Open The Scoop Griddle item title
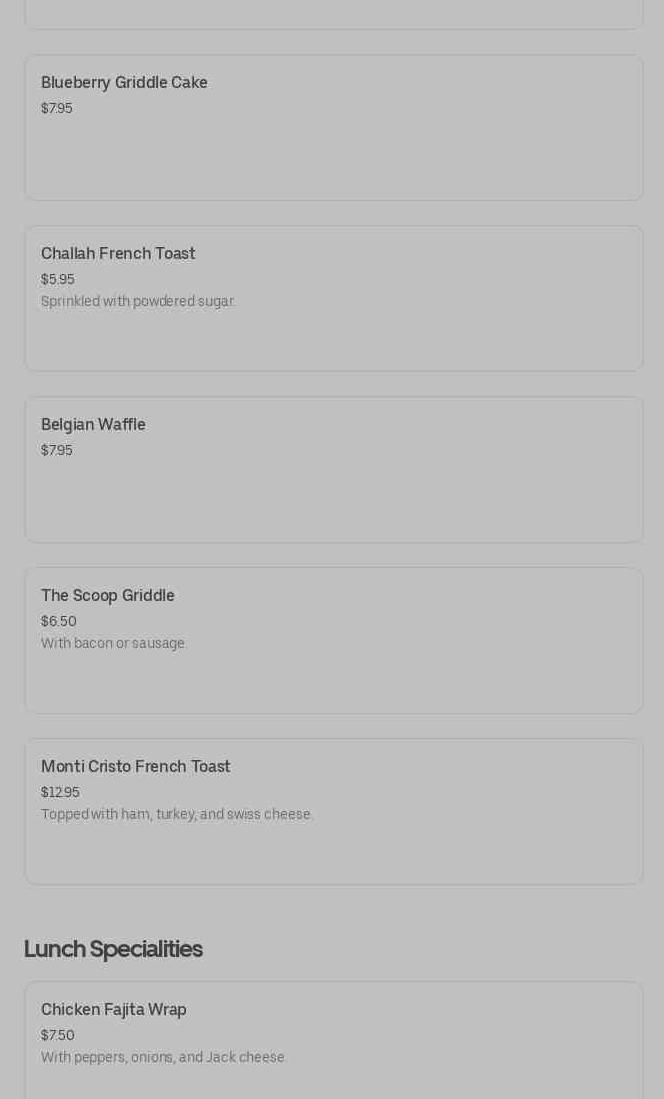664x1099 pixels. (x=108, y=596)
